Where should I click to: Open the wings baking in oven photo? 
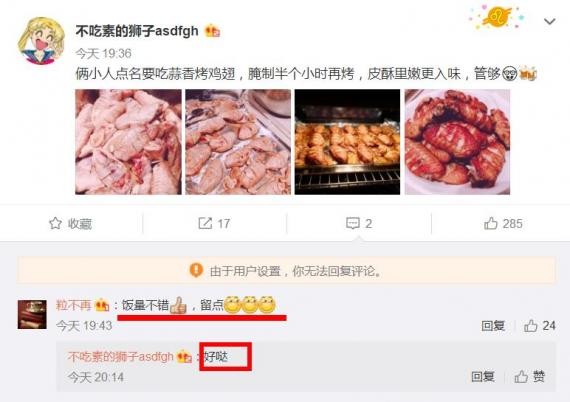coord(347,142)
